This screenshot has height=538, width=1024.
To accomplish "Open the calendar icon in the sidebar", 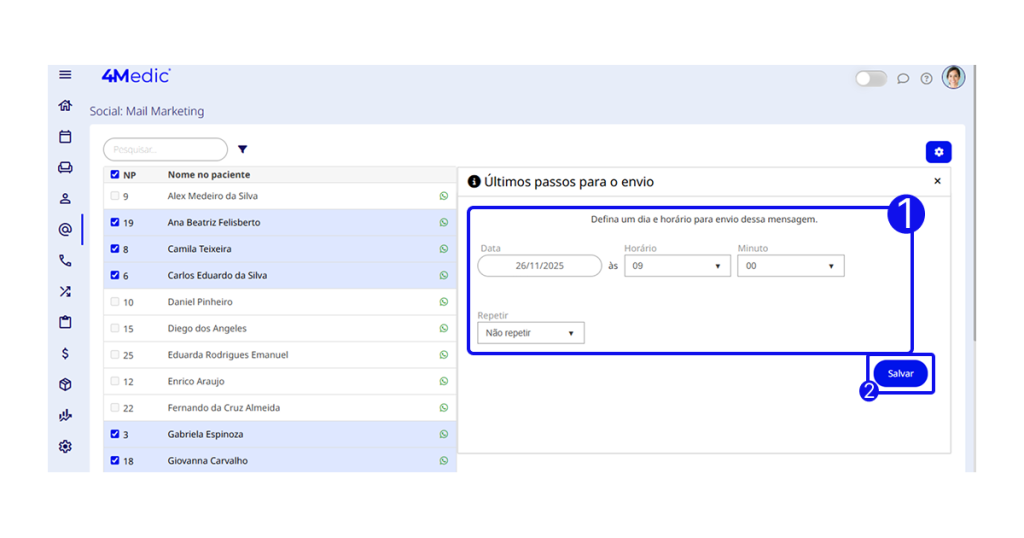I will [x=65, y=137].
